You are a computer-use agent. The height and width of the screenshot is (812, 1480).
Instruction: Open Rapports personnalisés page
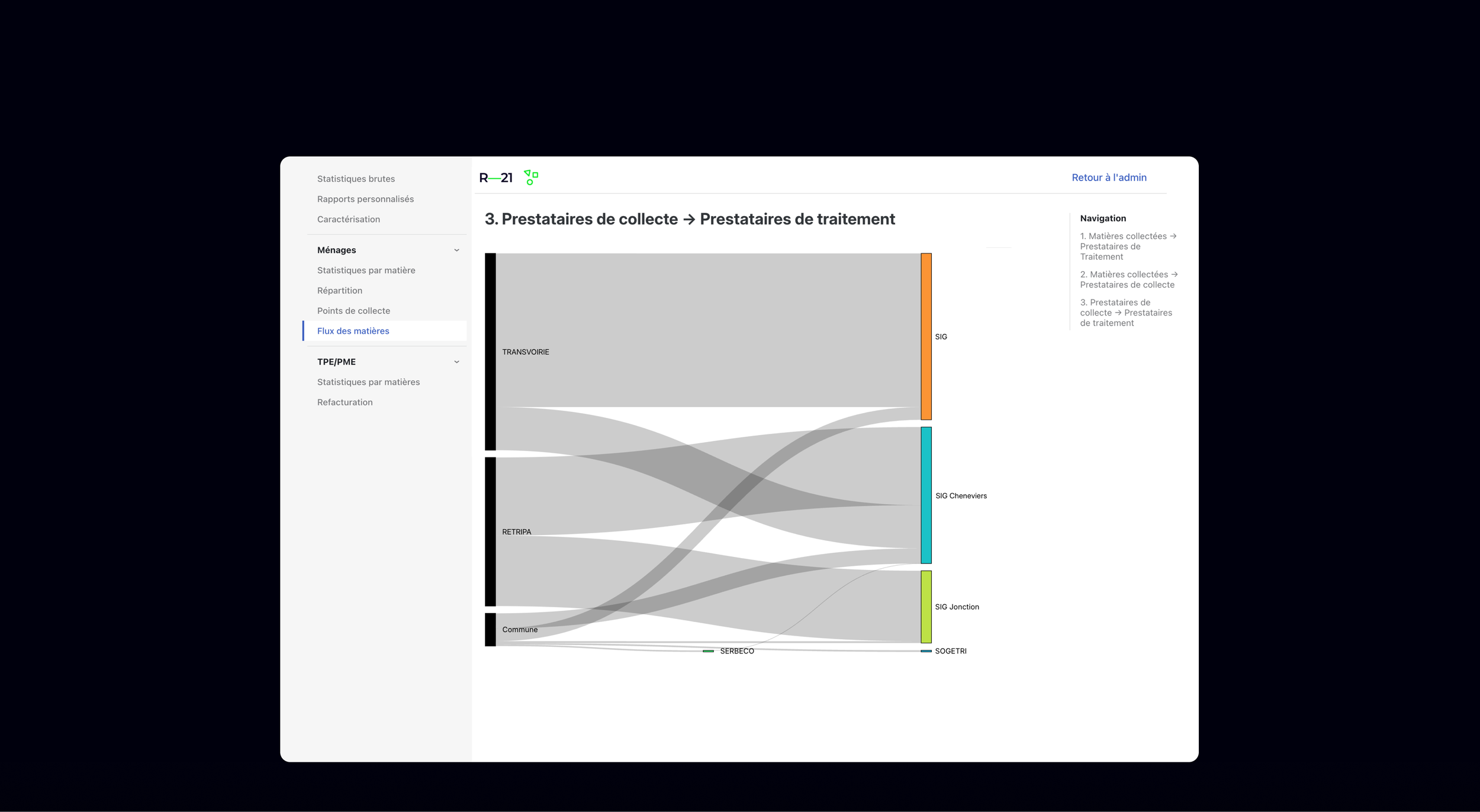point(365,199)
